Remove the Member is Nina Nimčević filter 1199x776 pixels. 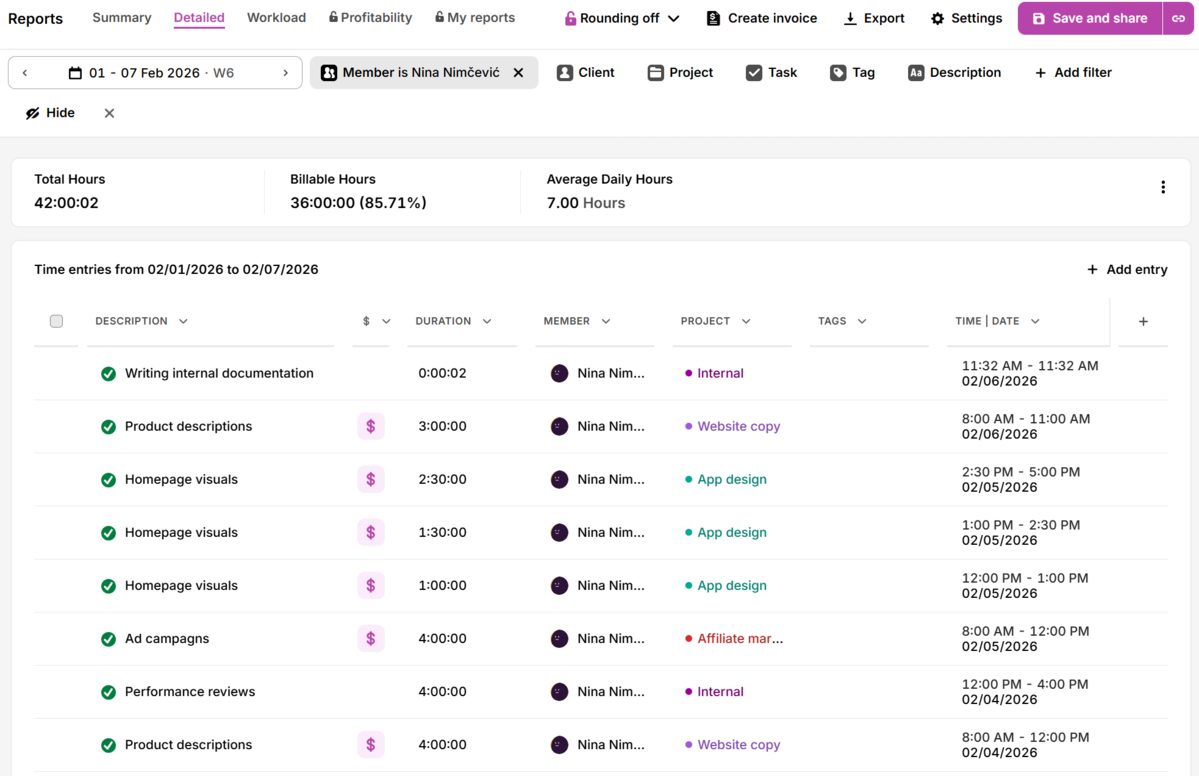coord(518,73)
